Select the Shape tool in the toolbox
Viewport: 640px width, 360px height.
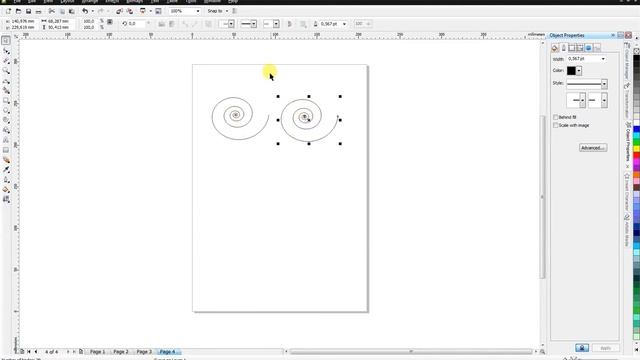point(6,51)
